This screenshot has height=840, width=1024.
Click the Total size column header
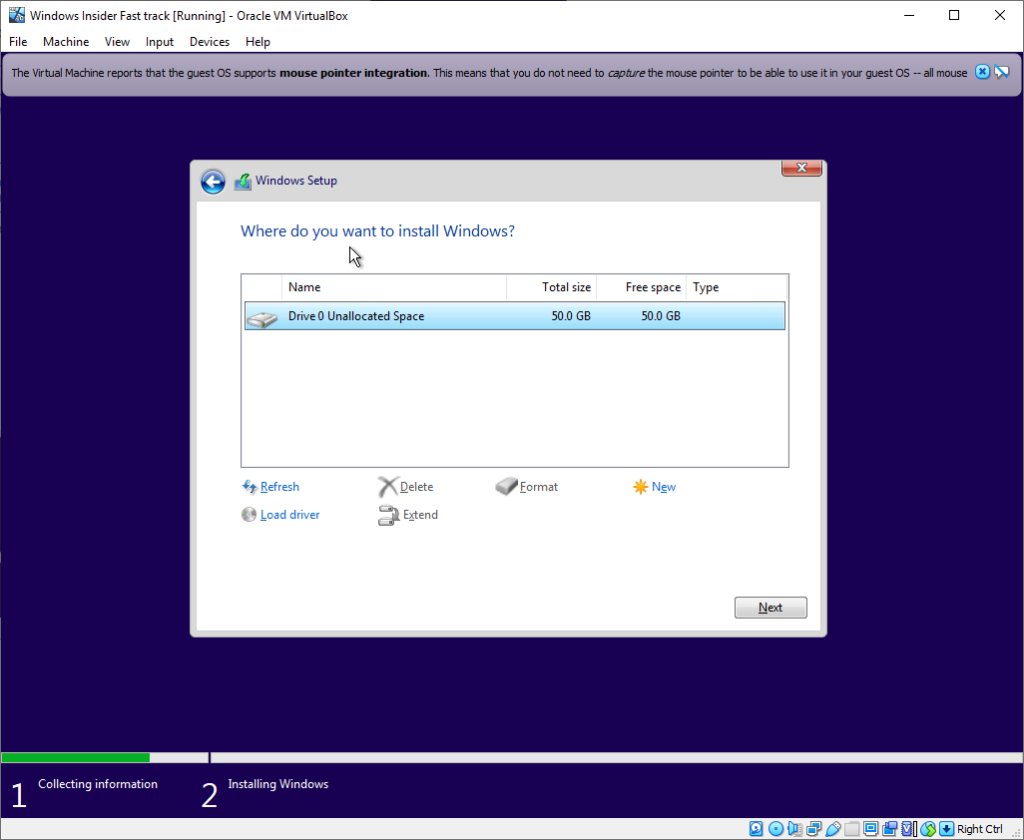point(552,287)
